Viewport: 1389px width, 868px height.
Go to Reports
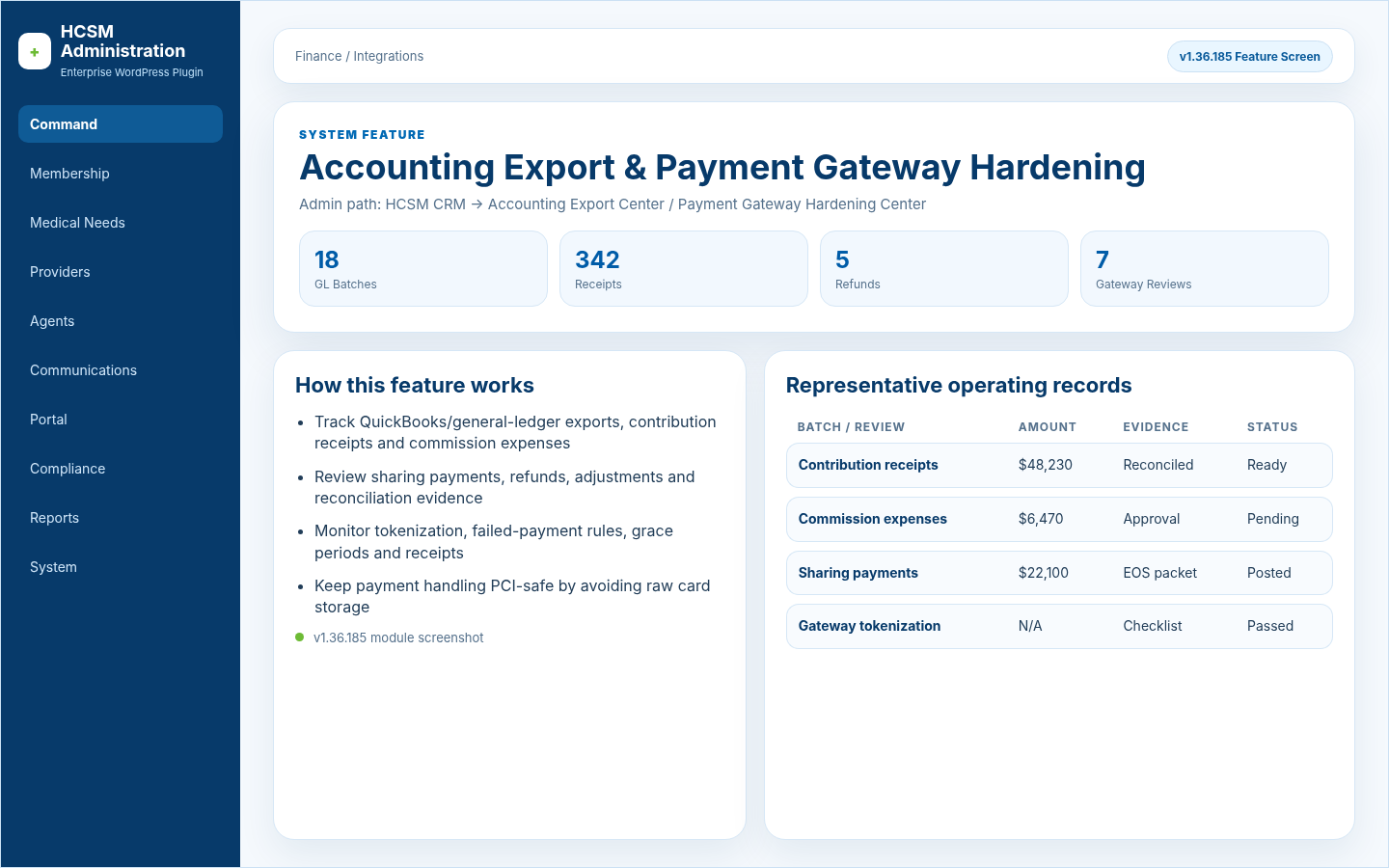coord(121,518)
